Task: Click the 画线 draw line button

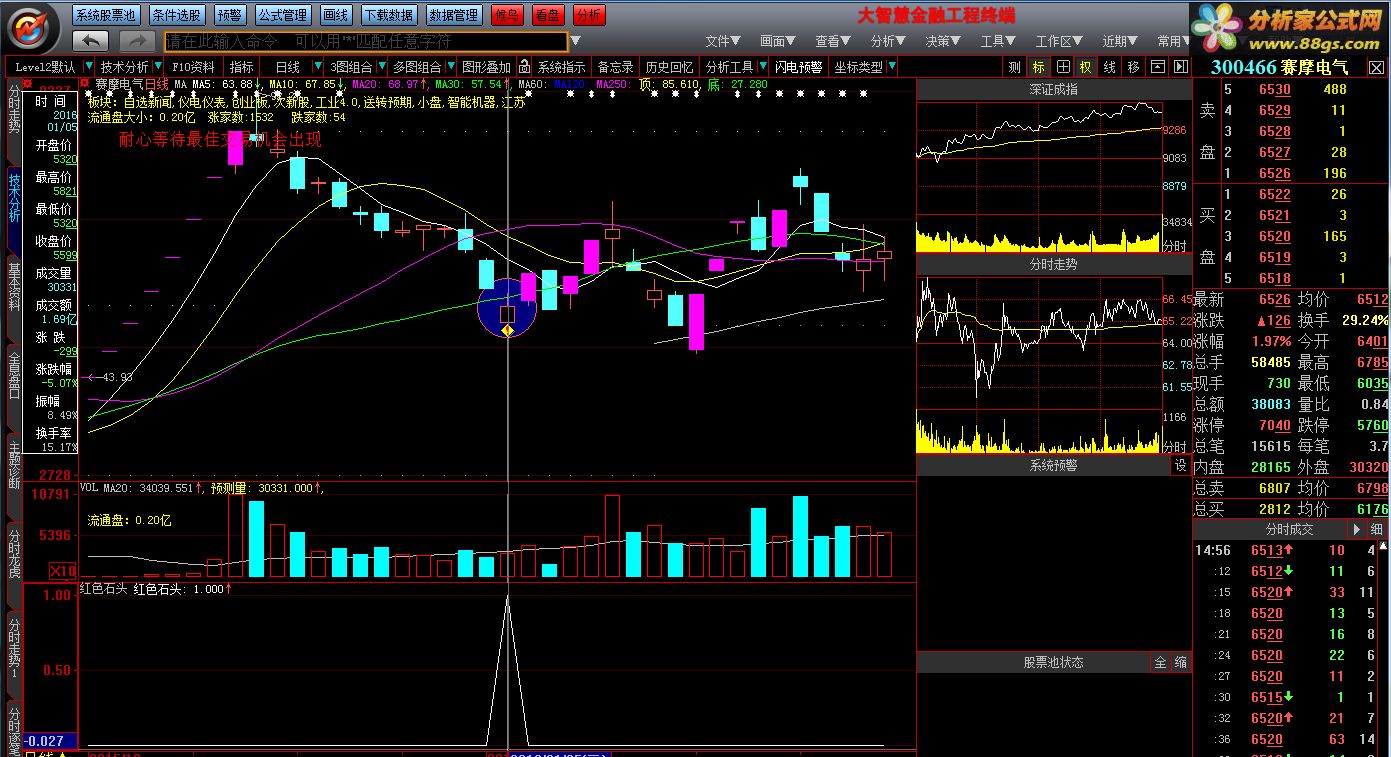Action: [336, 15]
